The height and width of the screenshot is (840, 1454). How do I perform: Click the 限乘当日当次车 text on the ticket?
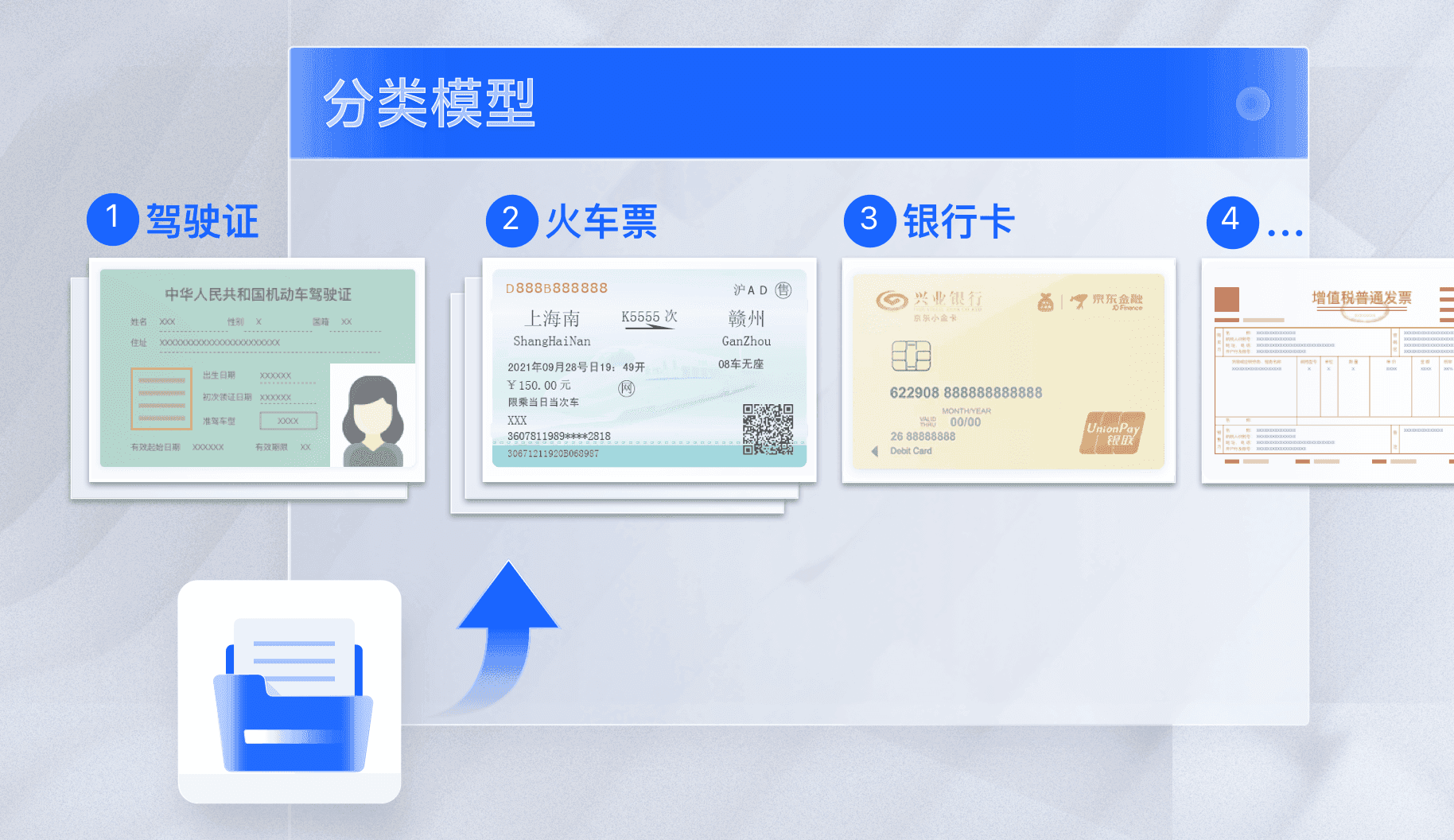point(543,402)
